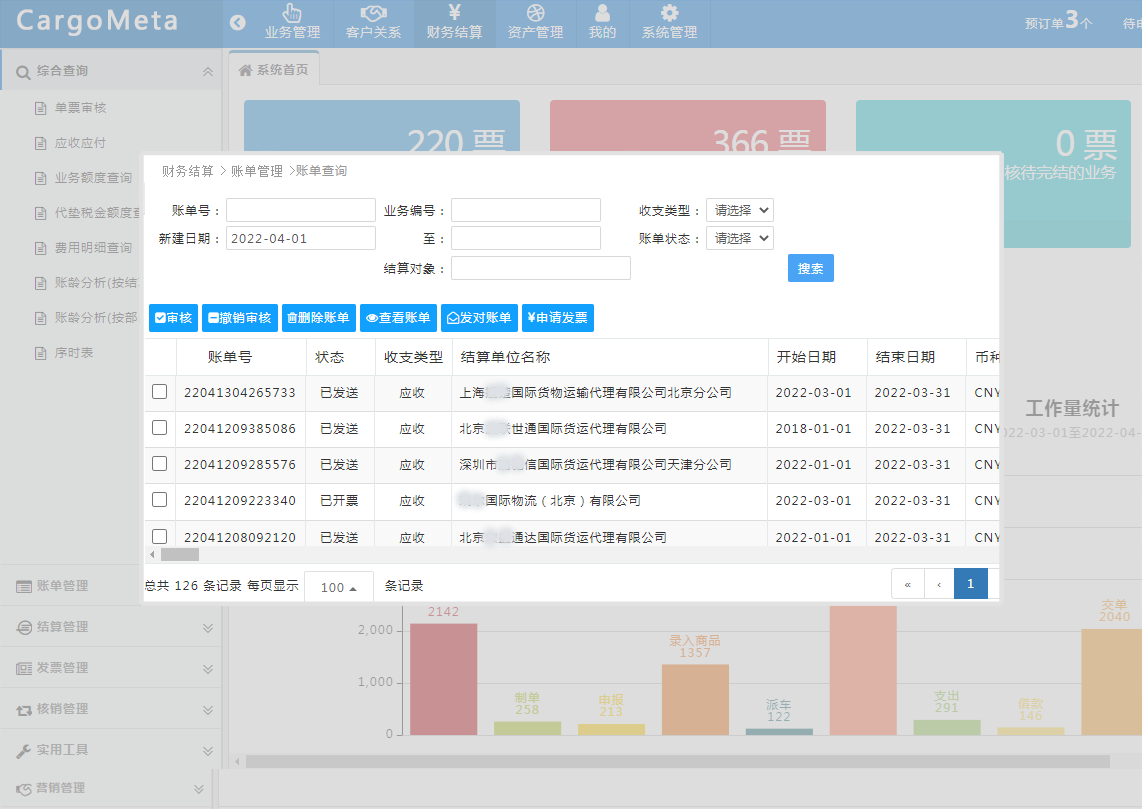
Task: Tick checkbox for bill 22041209385086
Action: point(160,427)
